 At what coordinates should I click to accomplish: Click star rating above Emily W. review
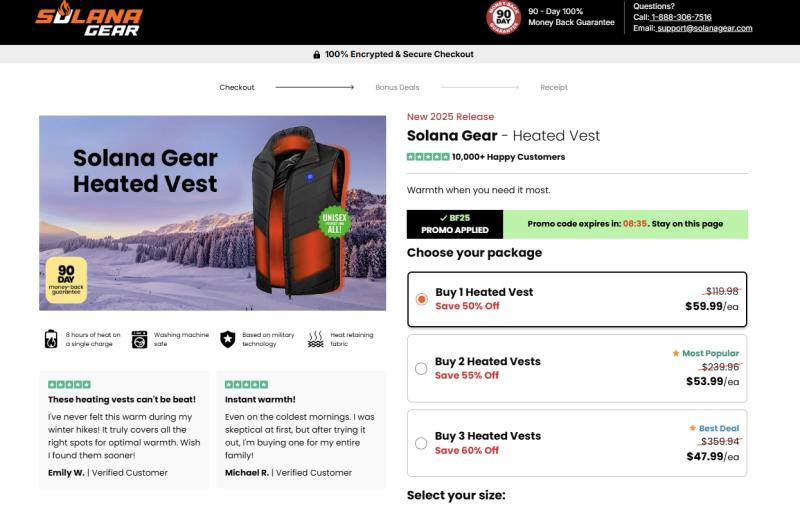point(69,385)
